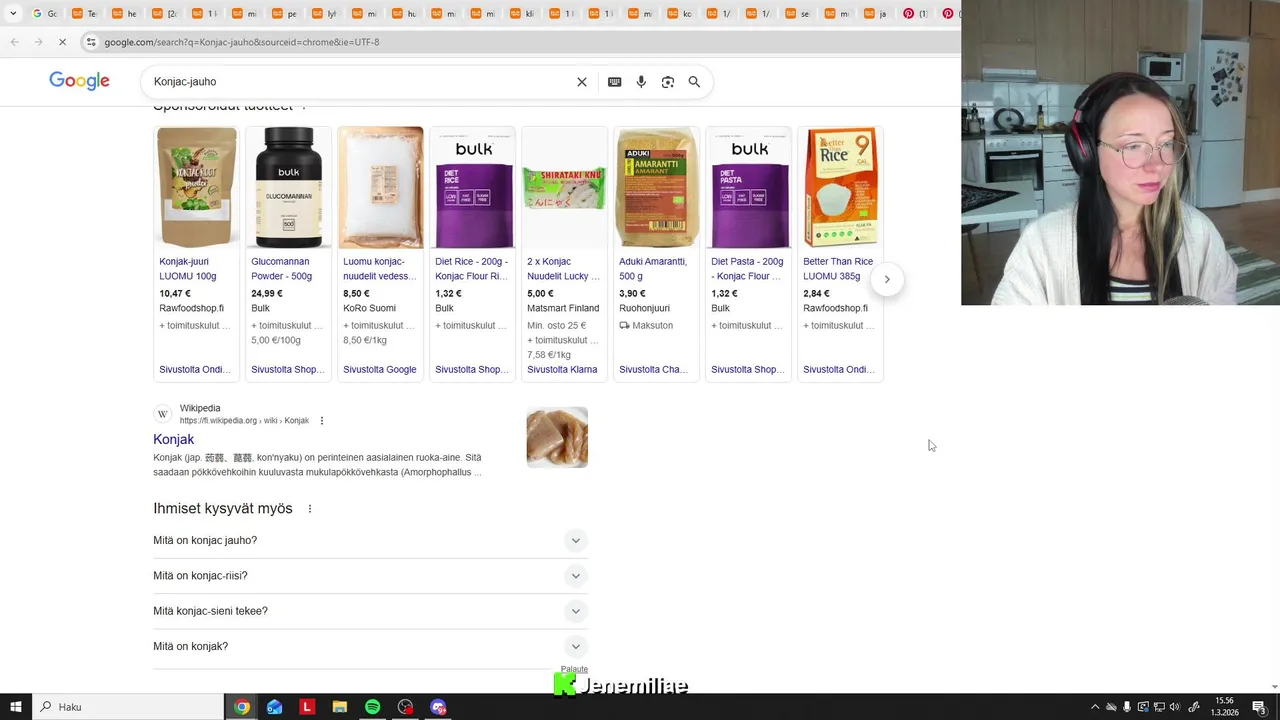The height and width of the screenshot is (720, 1280).
Task: Switch to the first Google tab
Action: click(44, 14)
